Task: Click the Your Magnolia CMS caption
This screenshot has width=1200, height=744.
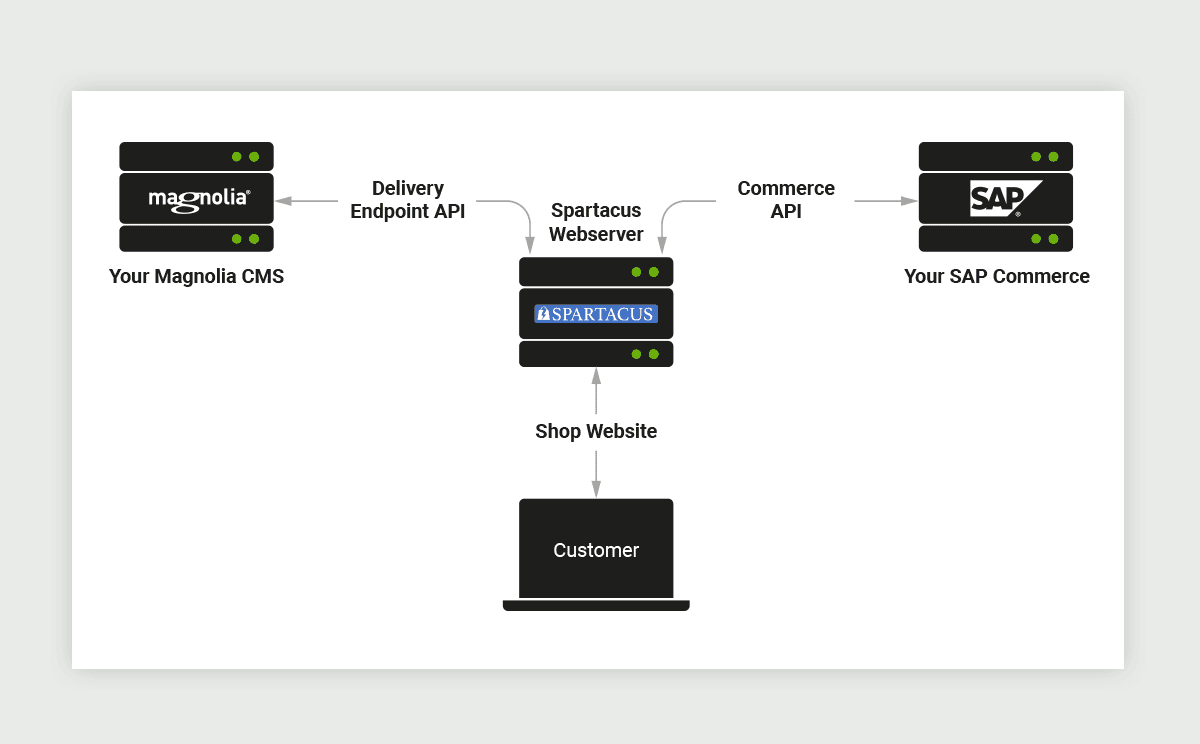Action: click(x=196, y=277)
